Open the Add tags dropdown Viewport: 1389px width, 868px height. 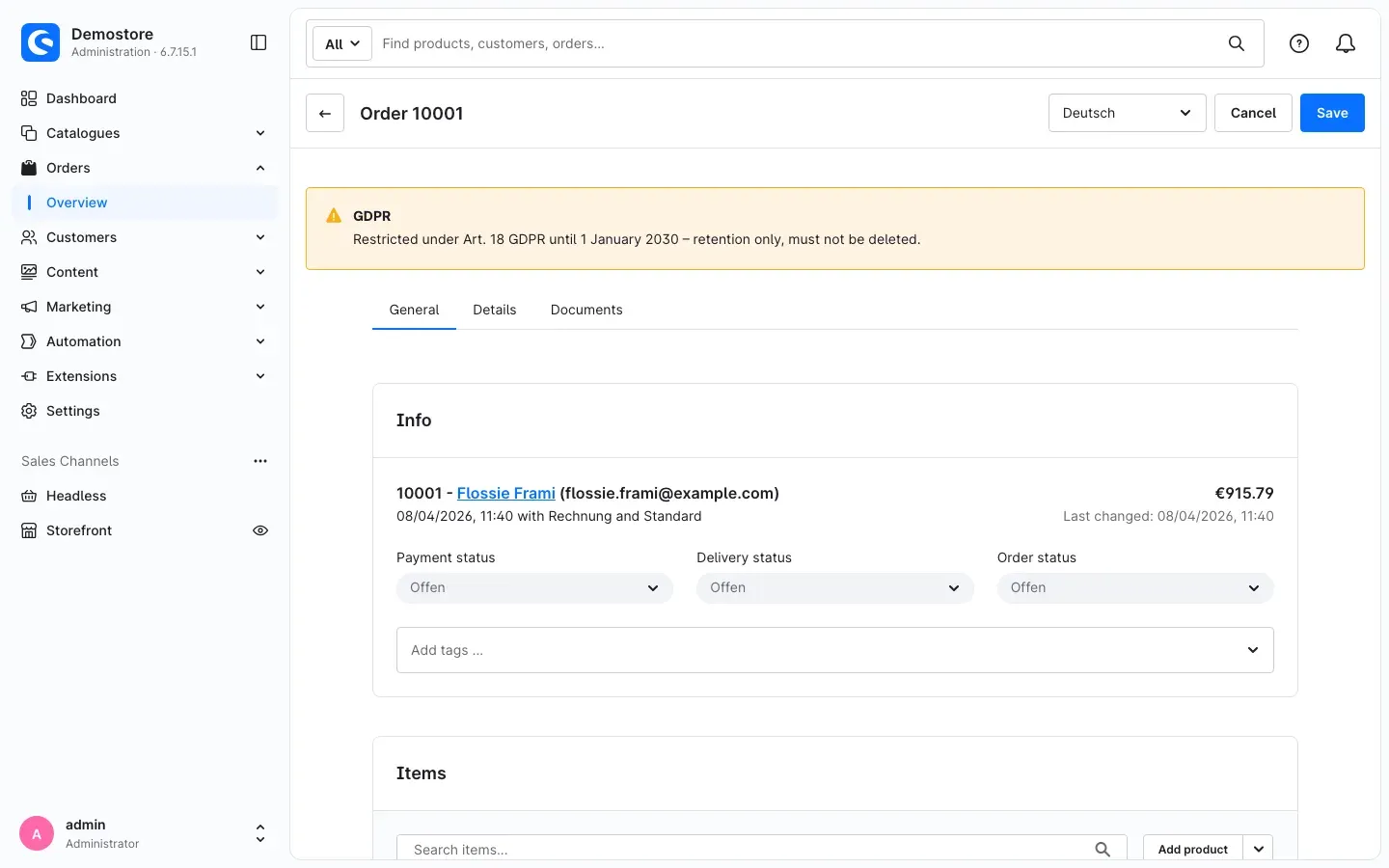(834, 650)
